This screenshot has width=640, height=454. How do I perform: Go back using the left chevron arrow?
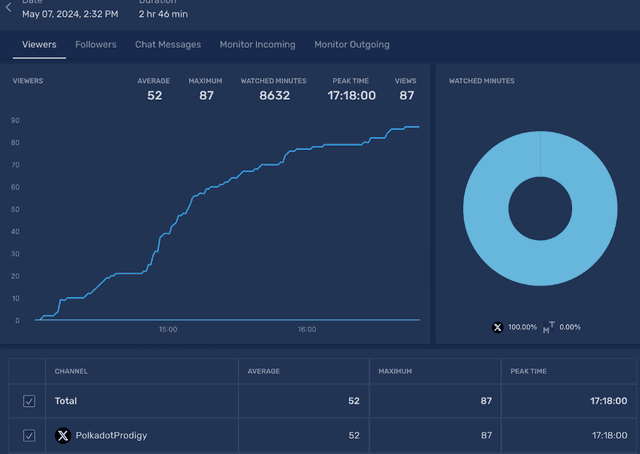(9, 7)
